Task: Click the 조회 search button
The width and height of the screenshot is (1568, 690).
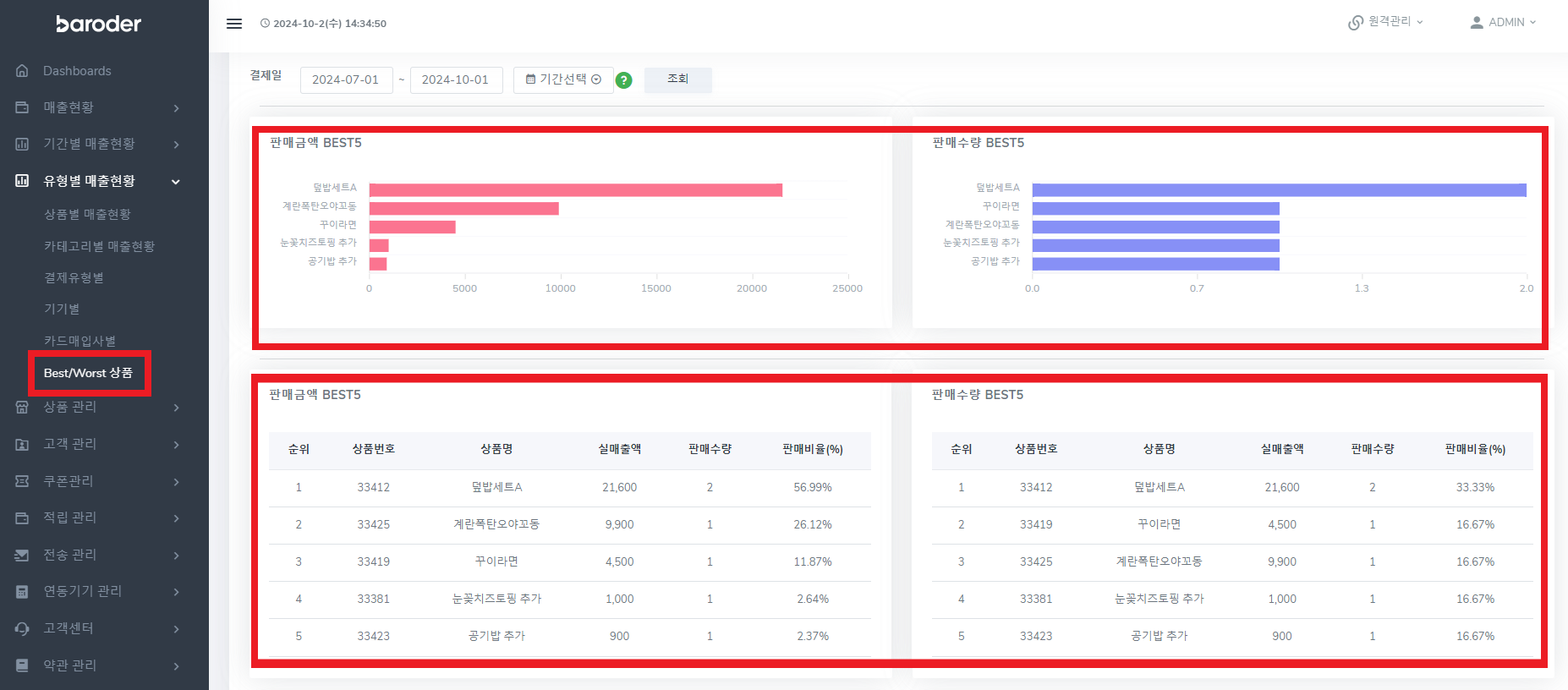Action: click(678, 79)
